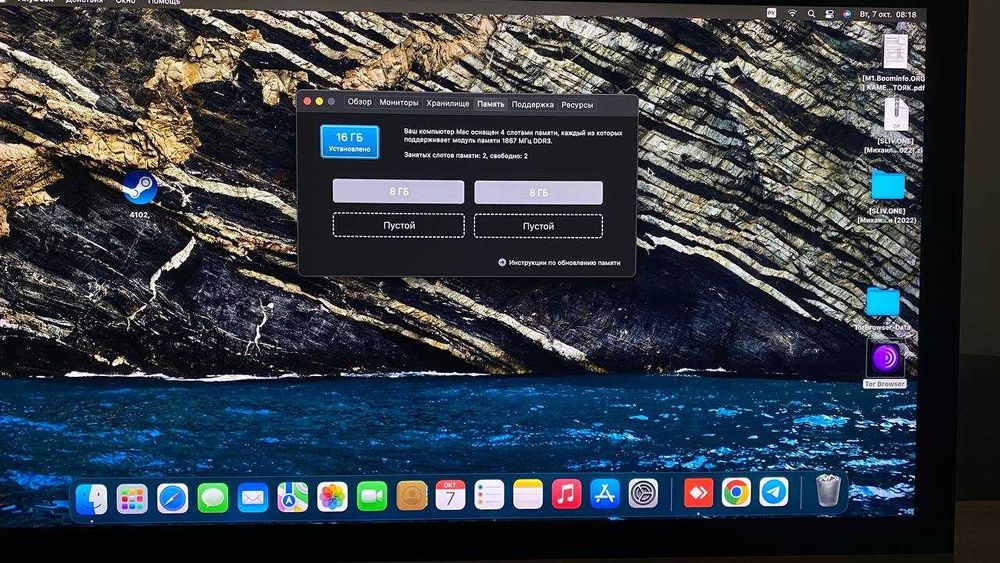This screenshot has height=563, width=1000.
Task: Open Contacts in the dock
Action: pos(411,495)
